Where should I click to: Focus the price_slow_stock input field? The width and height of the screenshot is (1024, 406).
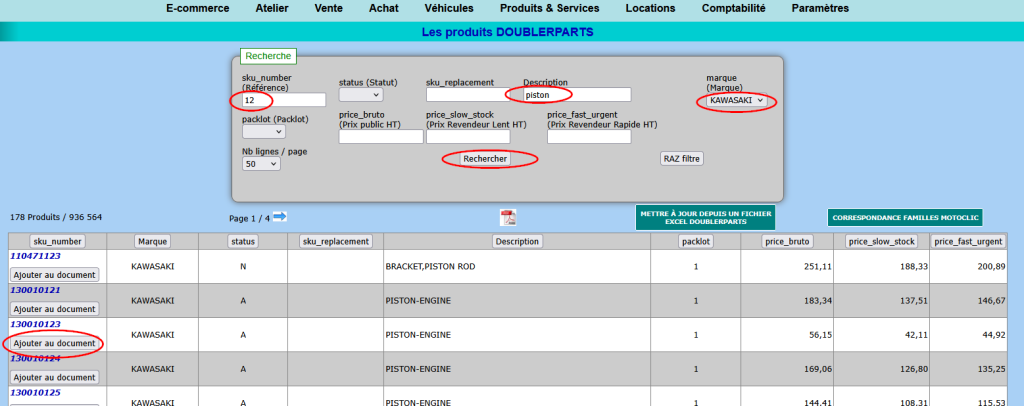click(468, 136)
